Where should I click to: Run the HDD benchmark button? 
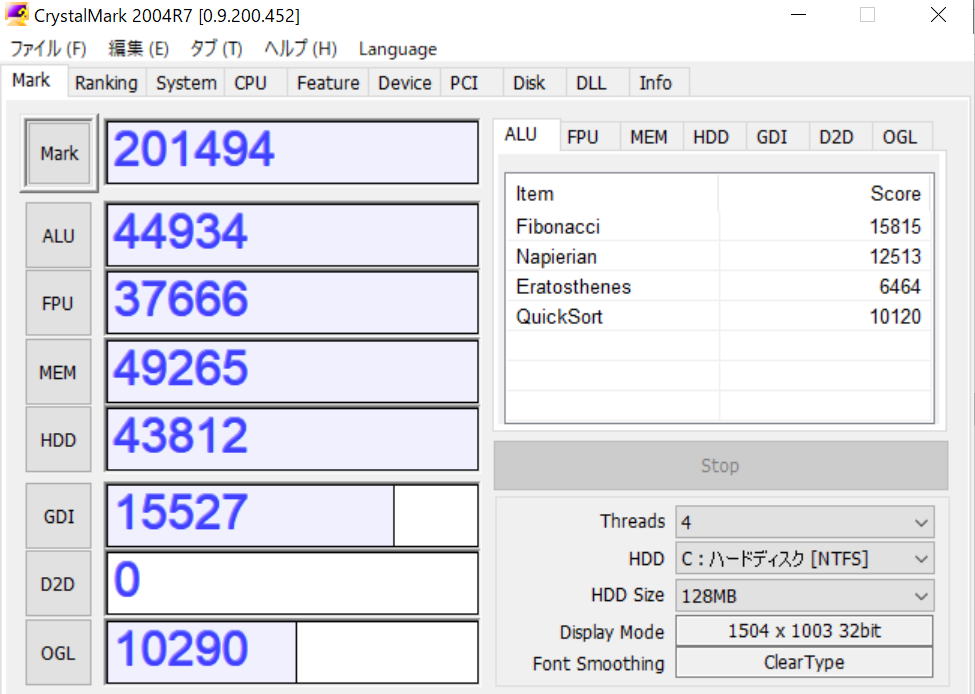point(58,440)
